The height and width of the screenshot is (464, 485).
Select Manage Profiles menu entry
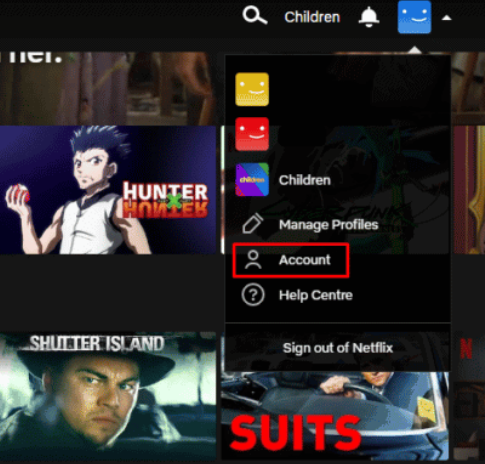pos(329,225)
